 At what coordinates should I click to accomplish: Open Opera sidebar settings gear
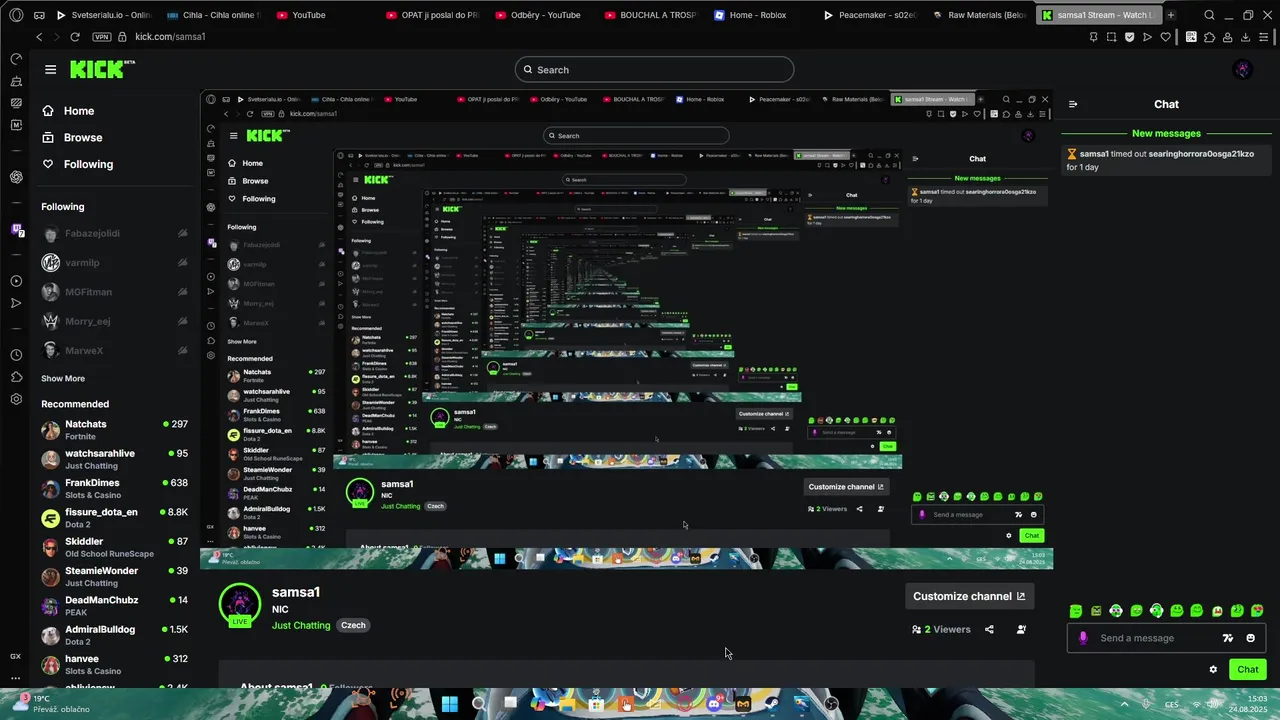16,399
